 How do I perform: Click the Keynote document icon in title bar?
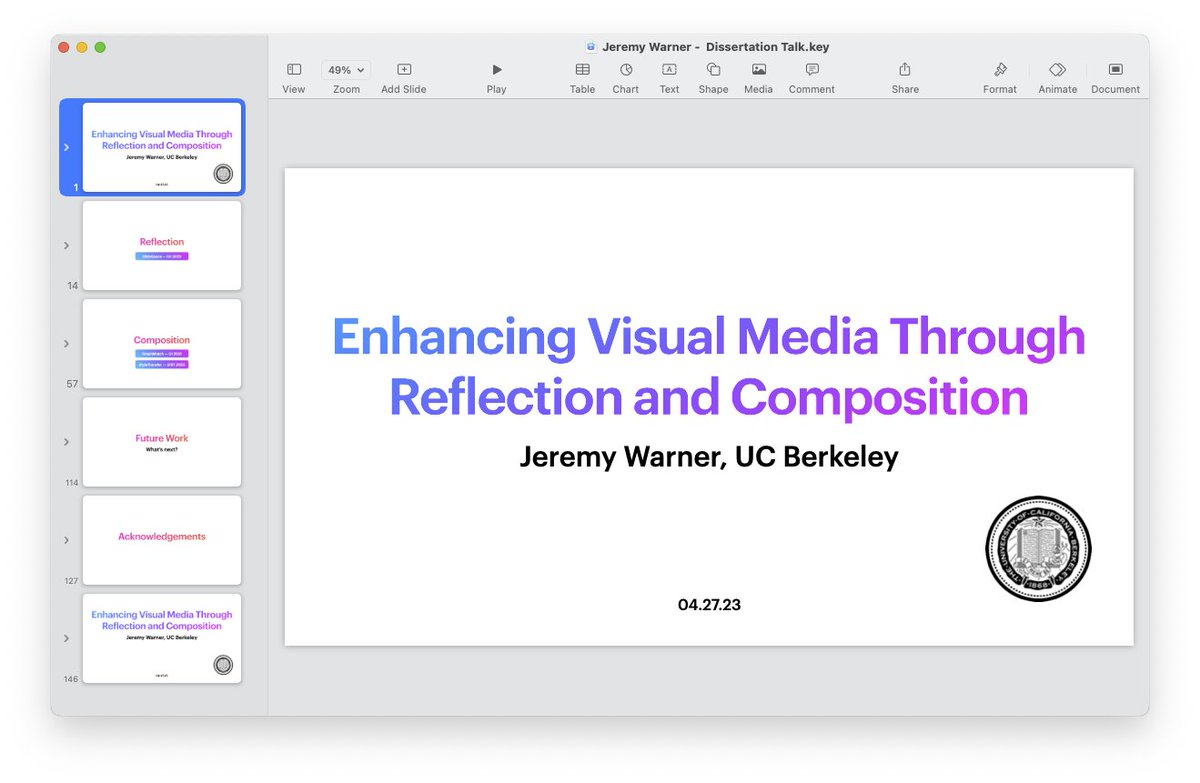pos(591,47)
